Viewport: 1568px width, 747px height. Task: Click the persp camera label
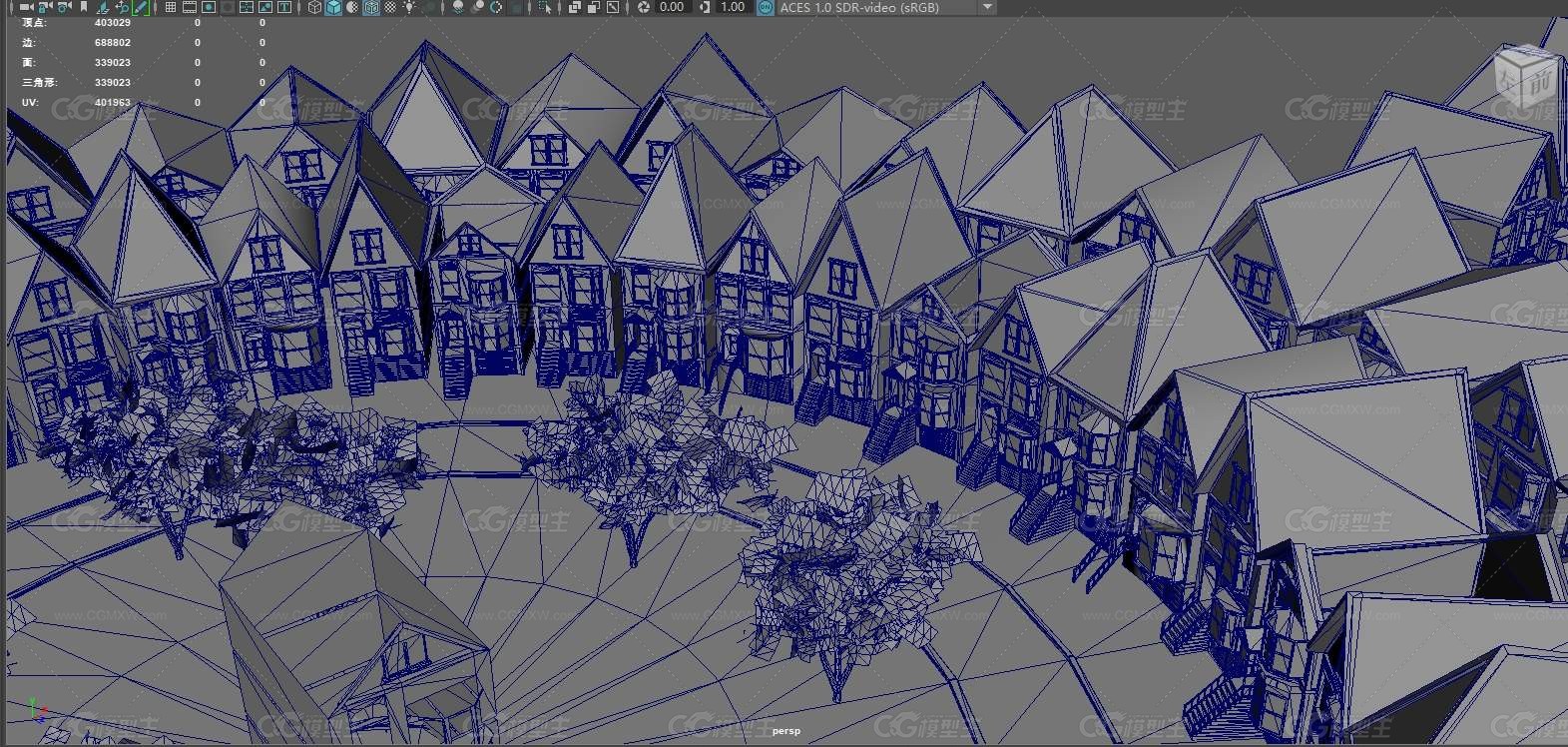785,731
